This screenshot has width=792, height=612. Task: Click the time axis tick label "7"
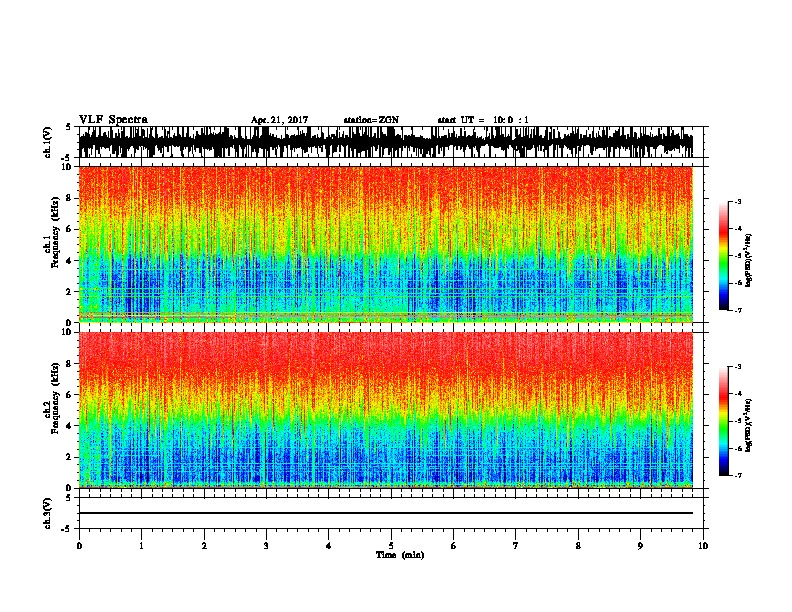pos(516,546)
